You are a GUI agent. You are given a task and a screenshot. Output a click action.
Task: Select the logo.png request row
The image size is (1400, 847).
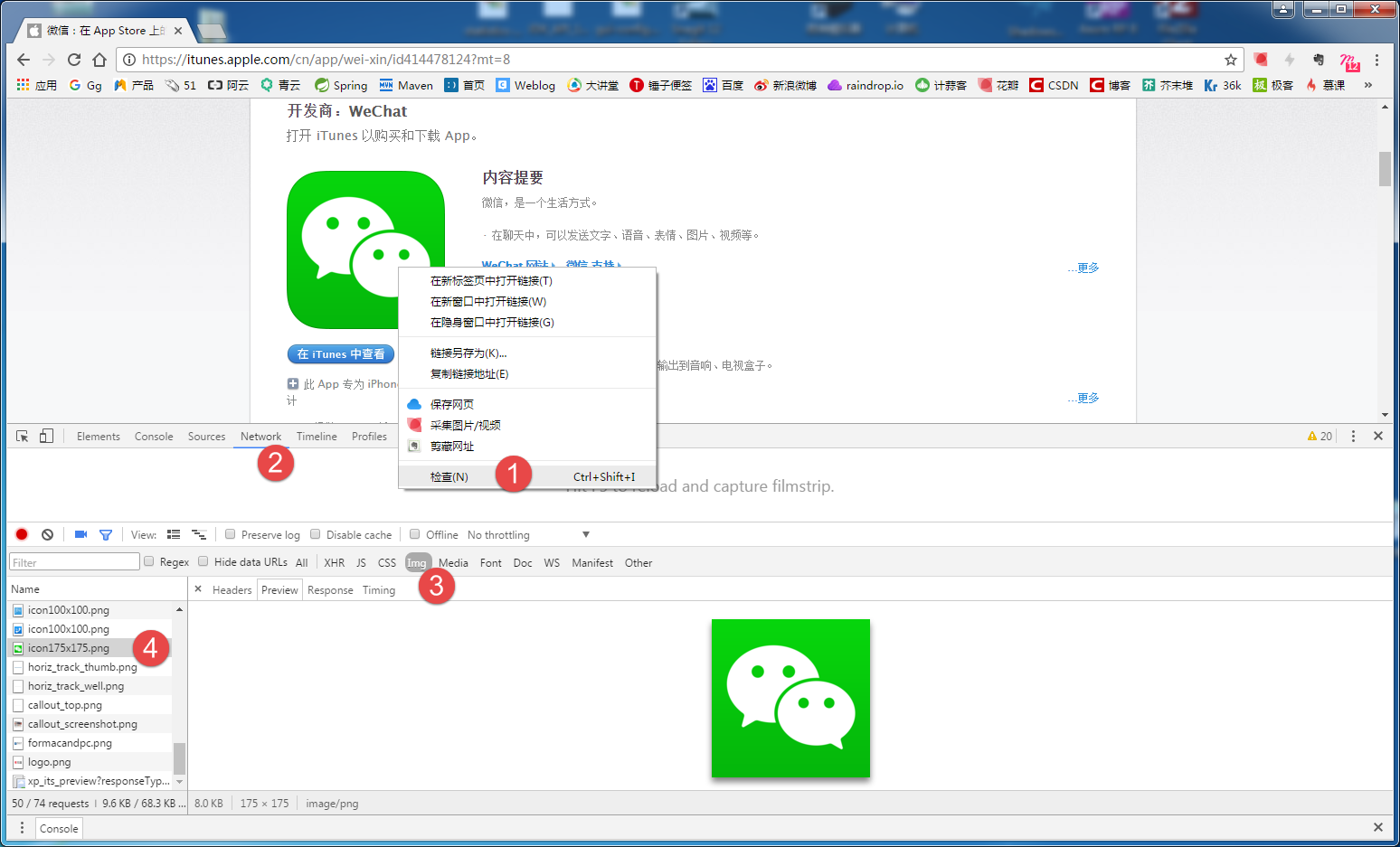pyautogui.click(x=90, y=762)
